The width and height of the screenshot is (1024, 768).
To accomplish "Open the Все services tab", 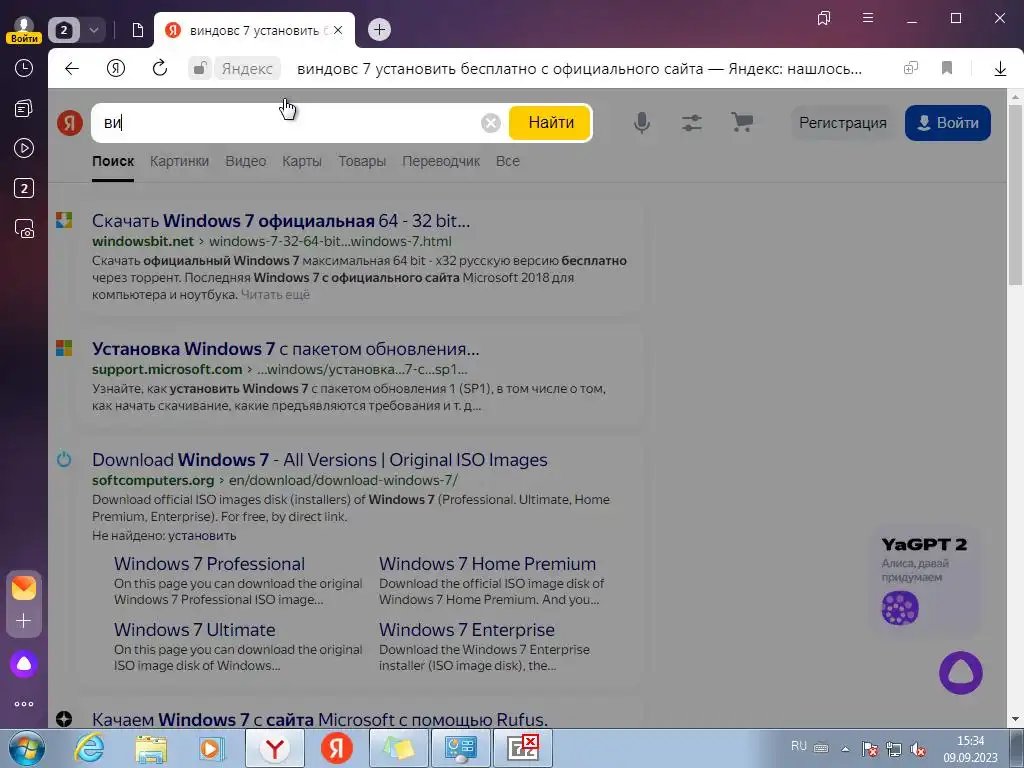I will 507,161.
